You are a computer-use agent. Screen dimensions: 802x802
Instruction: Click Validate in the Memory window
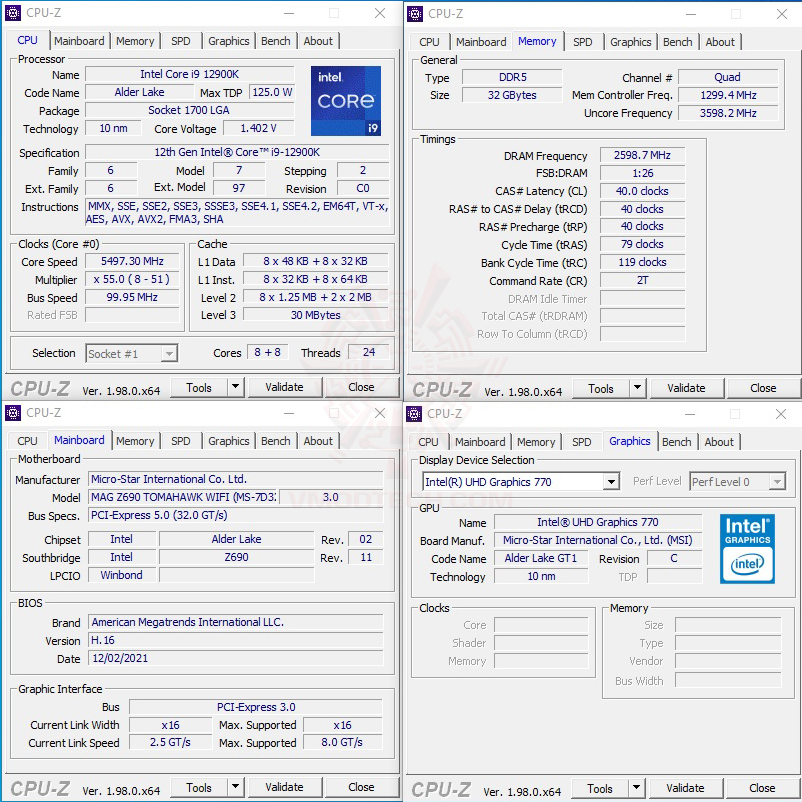point(686,388)
